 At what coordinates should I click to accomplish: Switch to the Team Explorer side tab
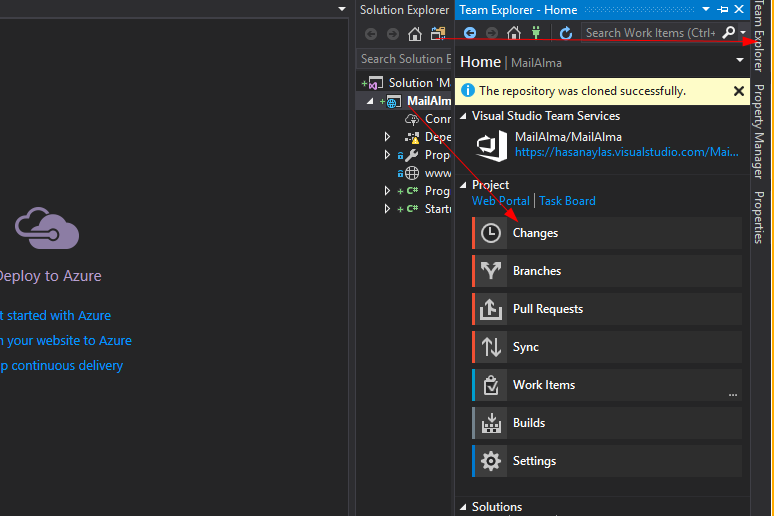point(759,36)
